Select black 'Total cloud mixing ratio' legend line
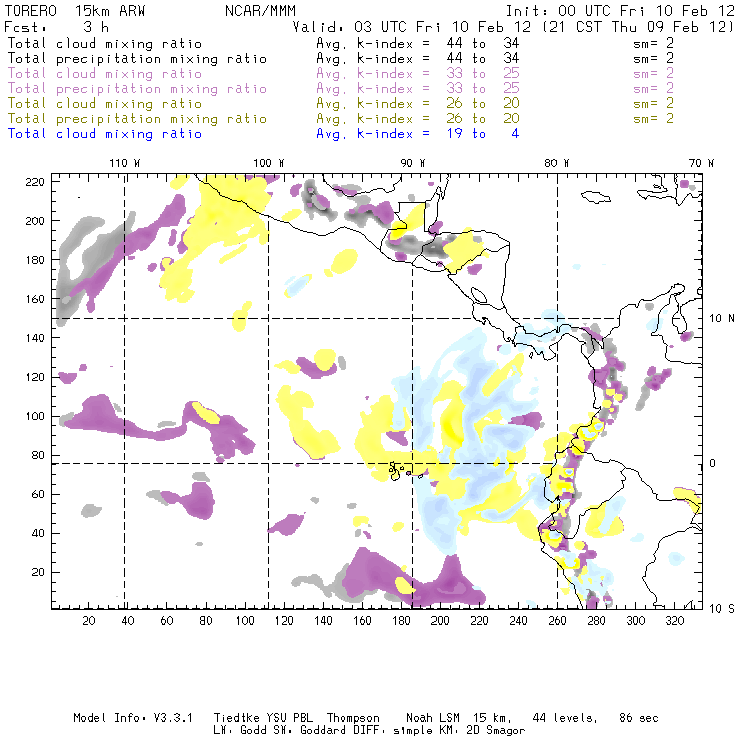This screenshot has width=740, height=740. [x=105, y=43]
